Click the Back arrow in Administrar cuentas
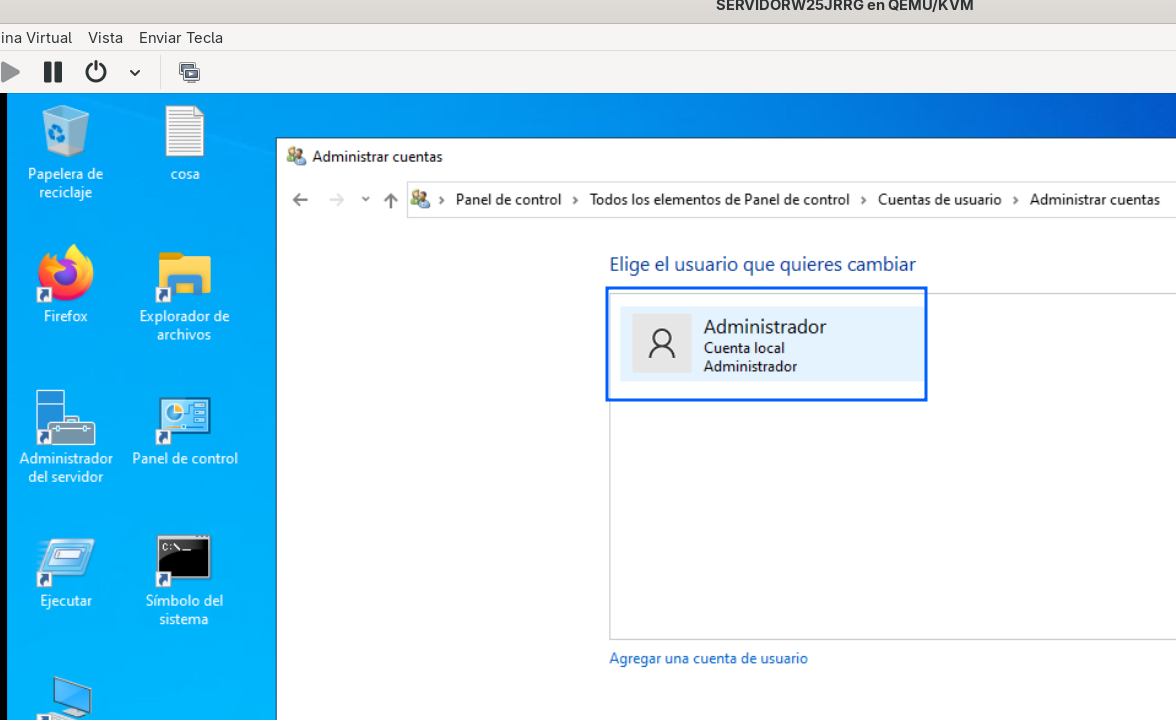1176x720 pixels. 300,200
